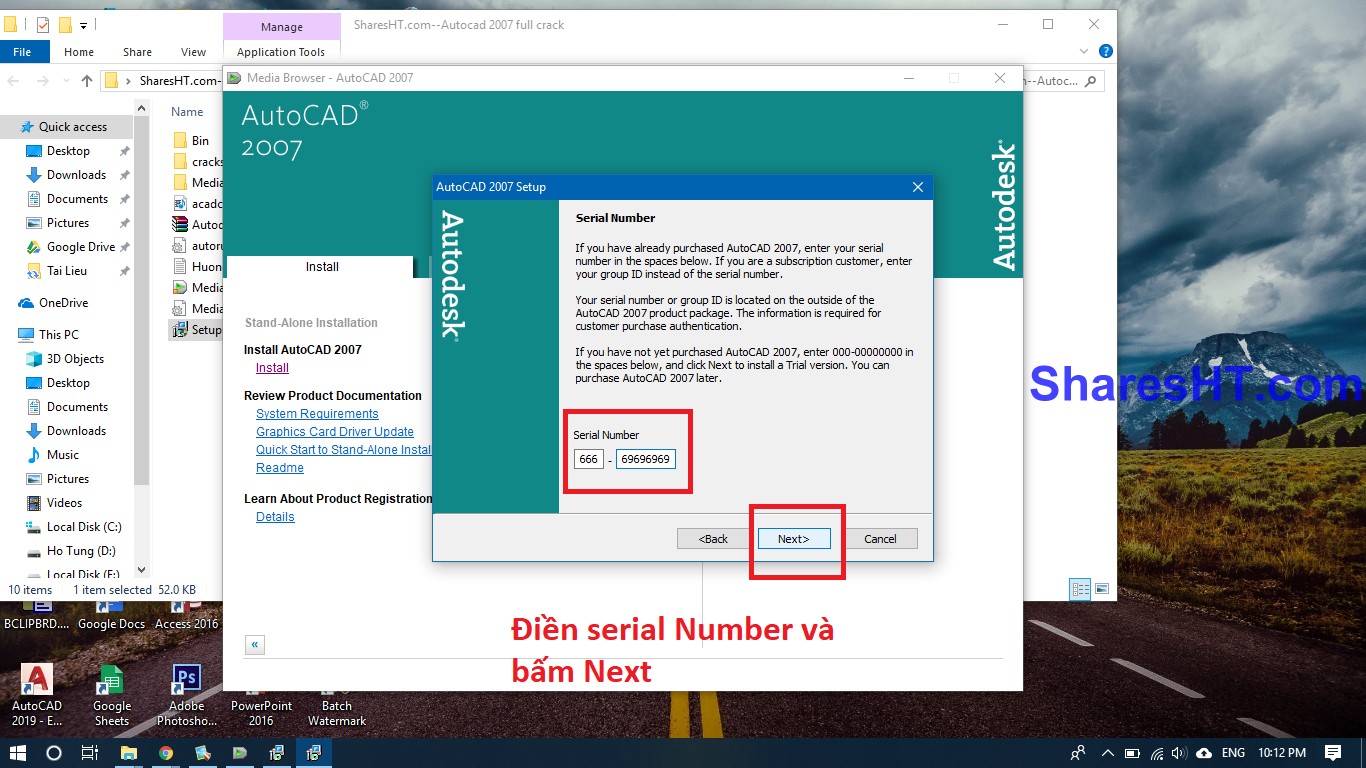
Task: Open the Windows Start menu
Action: coord(17,753)
